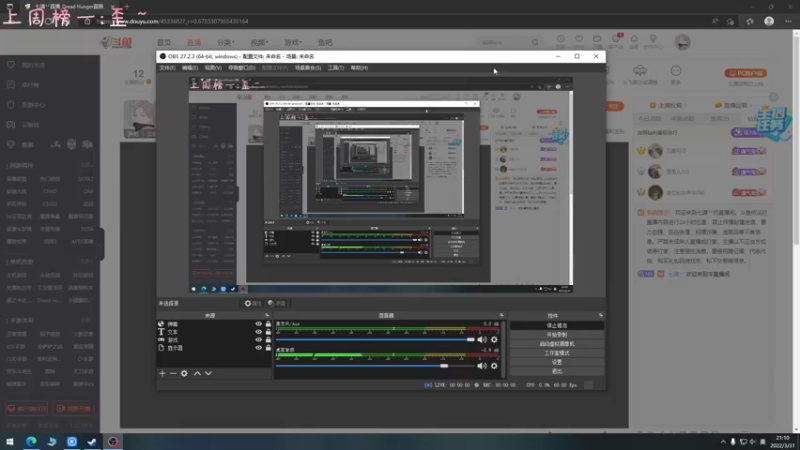Screen dimensions: 800x450
Task: Toggle visibility eye of the text source
Action: [x=258, y=332]
